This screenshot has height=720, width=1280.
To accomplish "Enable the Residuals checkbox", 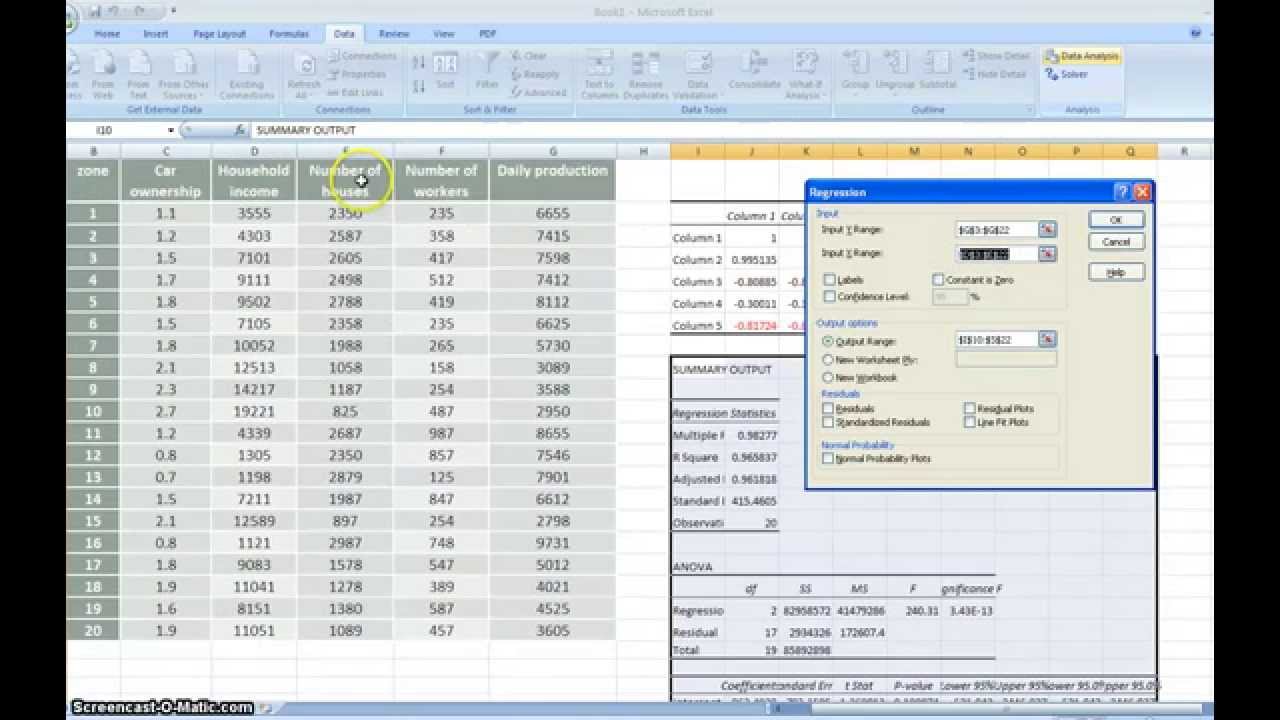I will point(828,409).
